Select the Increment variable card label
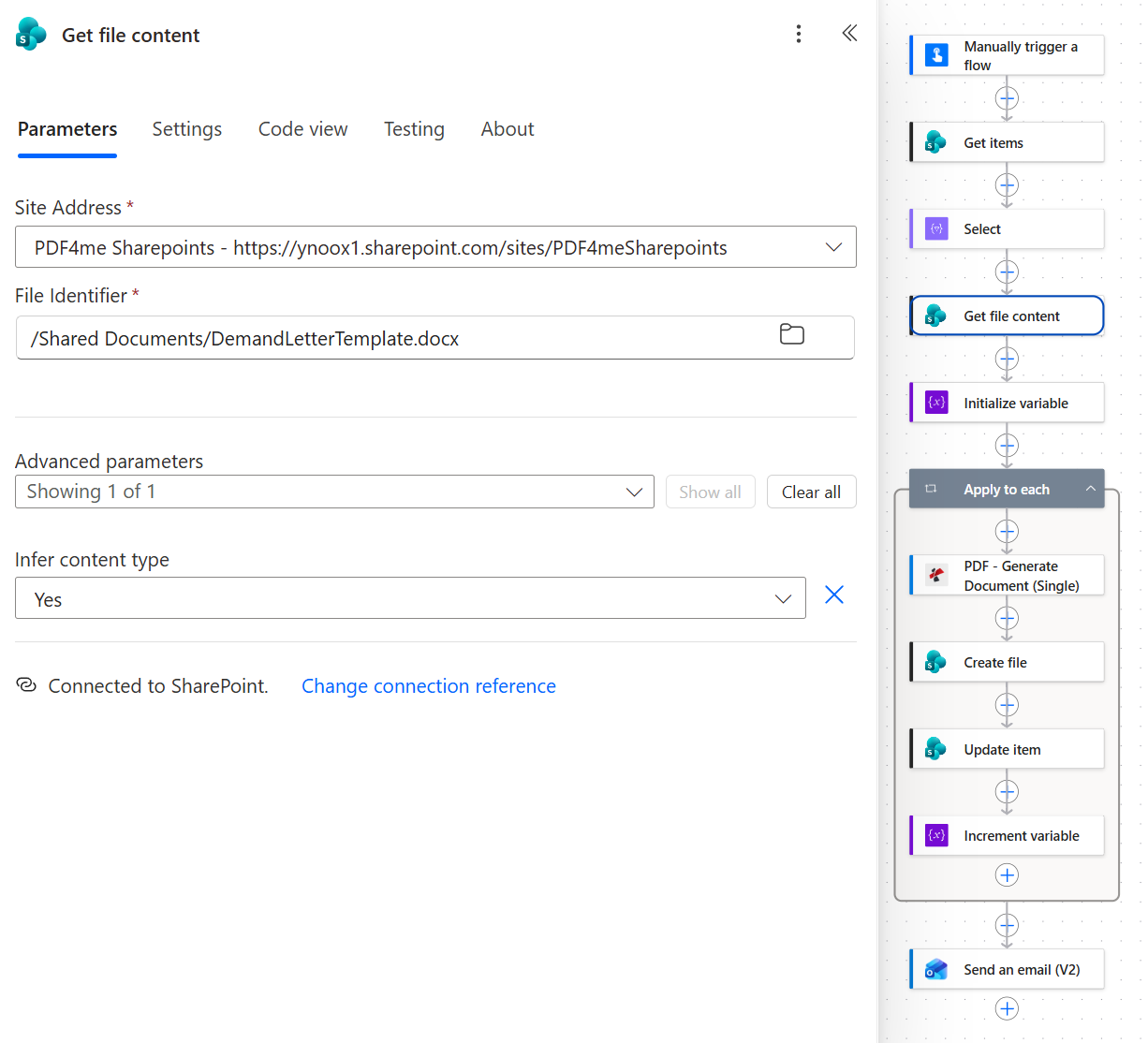 (1022, 836)
